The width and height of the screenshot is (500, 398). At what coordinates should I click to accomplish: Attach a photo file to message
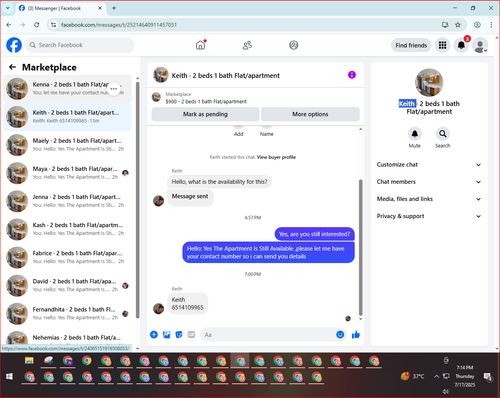[x=166, y=335]
